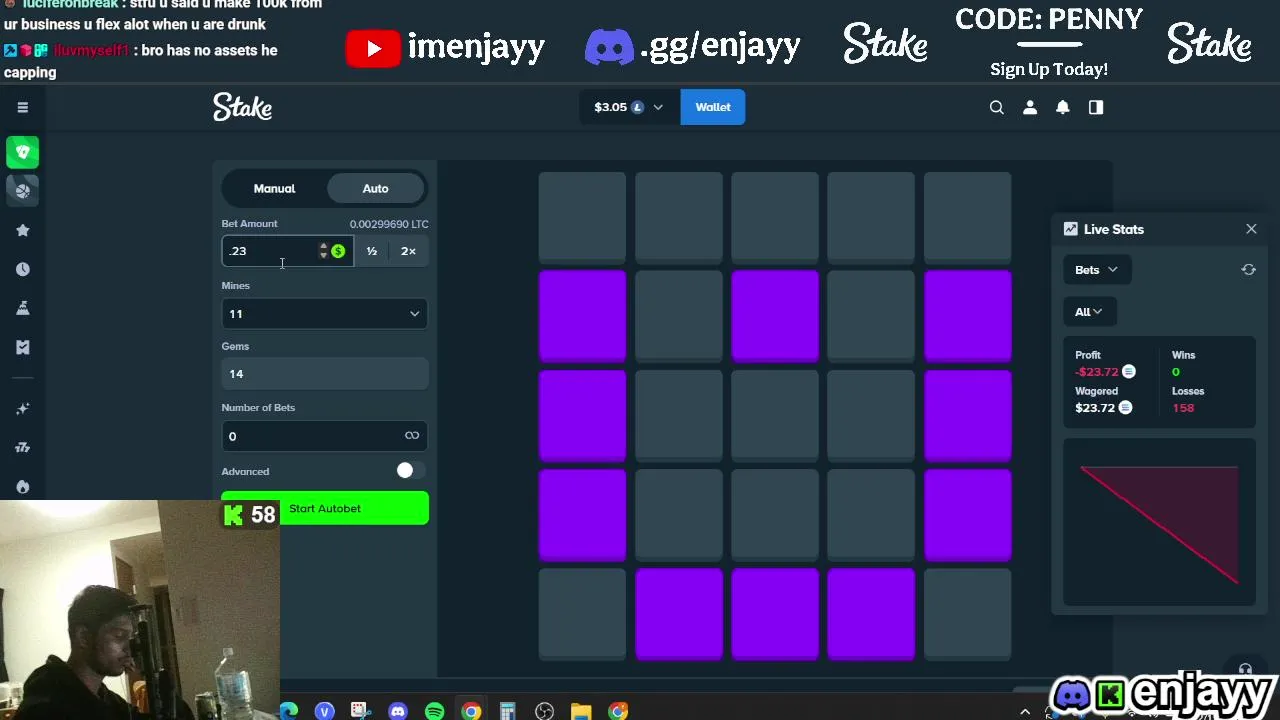
Task: Open Snipping Tool from the taskbar
Action: pyautogui.click(x=361, y=711)
